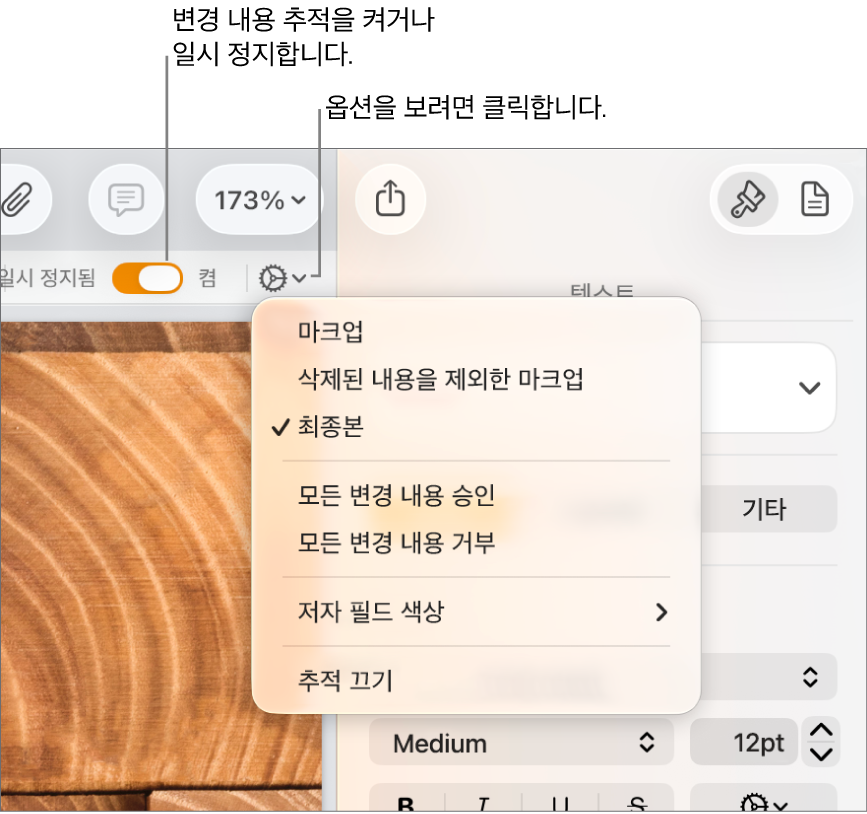Click the Share icon
Viewport: 867px width, 814px height.
(390, 199)
